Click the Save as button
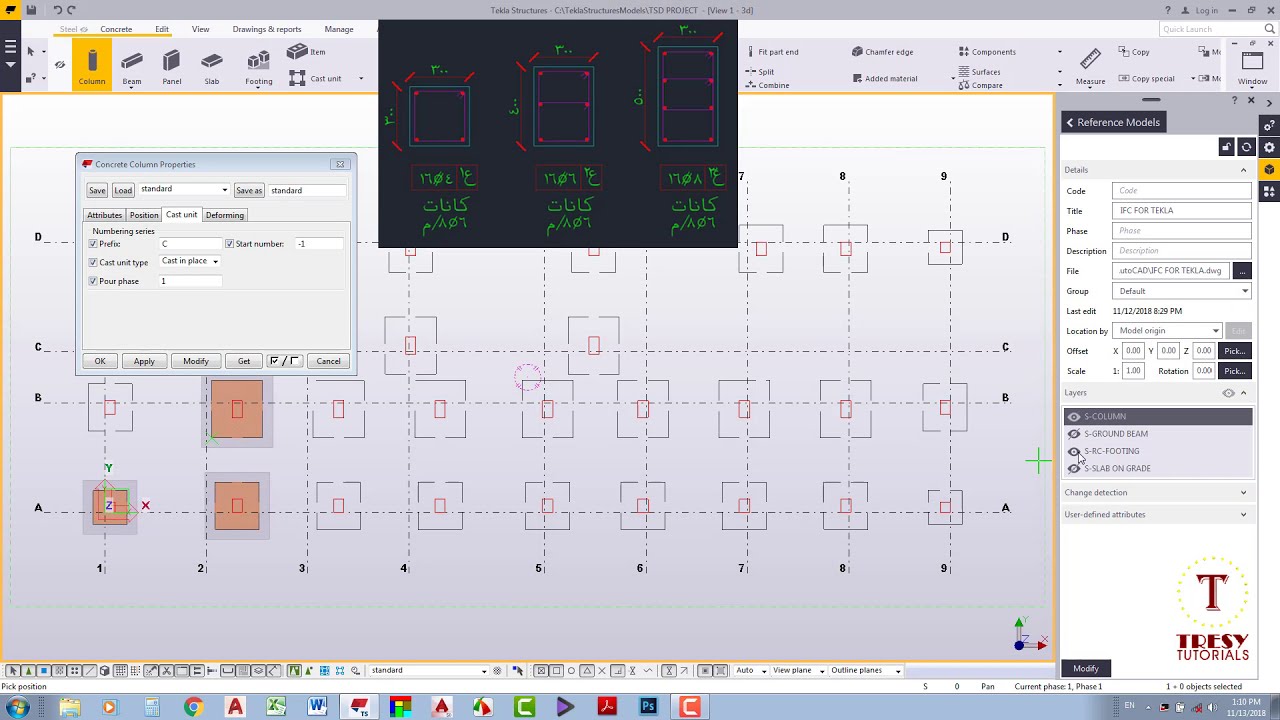The image size is (1280, 720). point(249,190)
